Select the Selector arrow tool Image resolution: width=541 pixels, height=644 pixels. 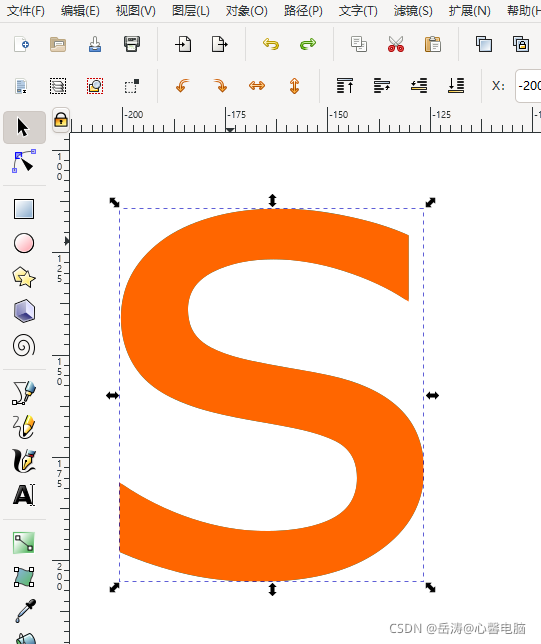point(24,127)
